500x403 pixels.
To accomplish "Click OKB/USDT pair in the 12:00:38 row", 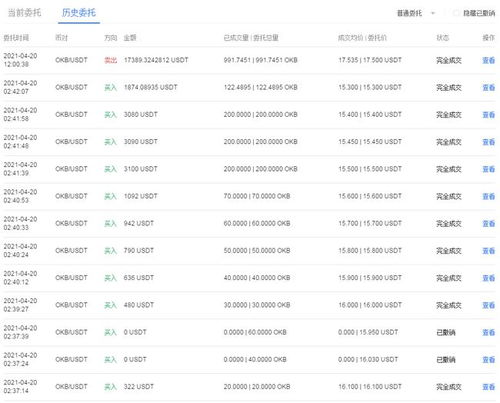I will 71,60.
